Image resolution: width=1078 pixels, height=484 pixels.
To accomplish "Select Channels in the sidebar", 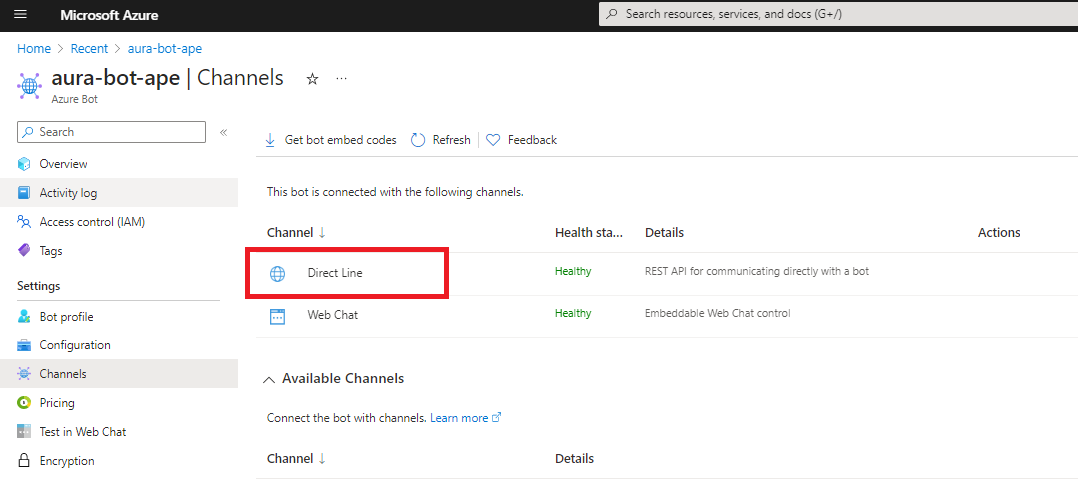I will click(x=63, y=374).
